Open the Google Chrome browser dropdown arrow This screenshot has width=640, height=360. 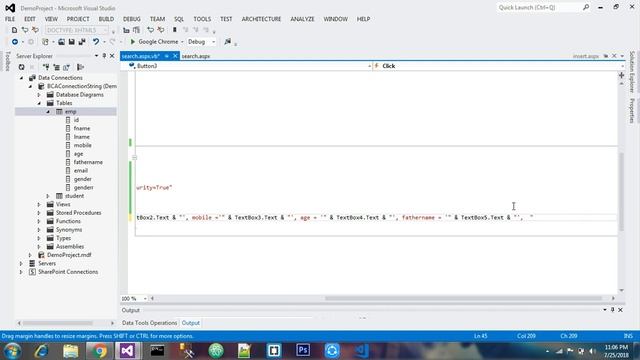click(x=182, y=42)
